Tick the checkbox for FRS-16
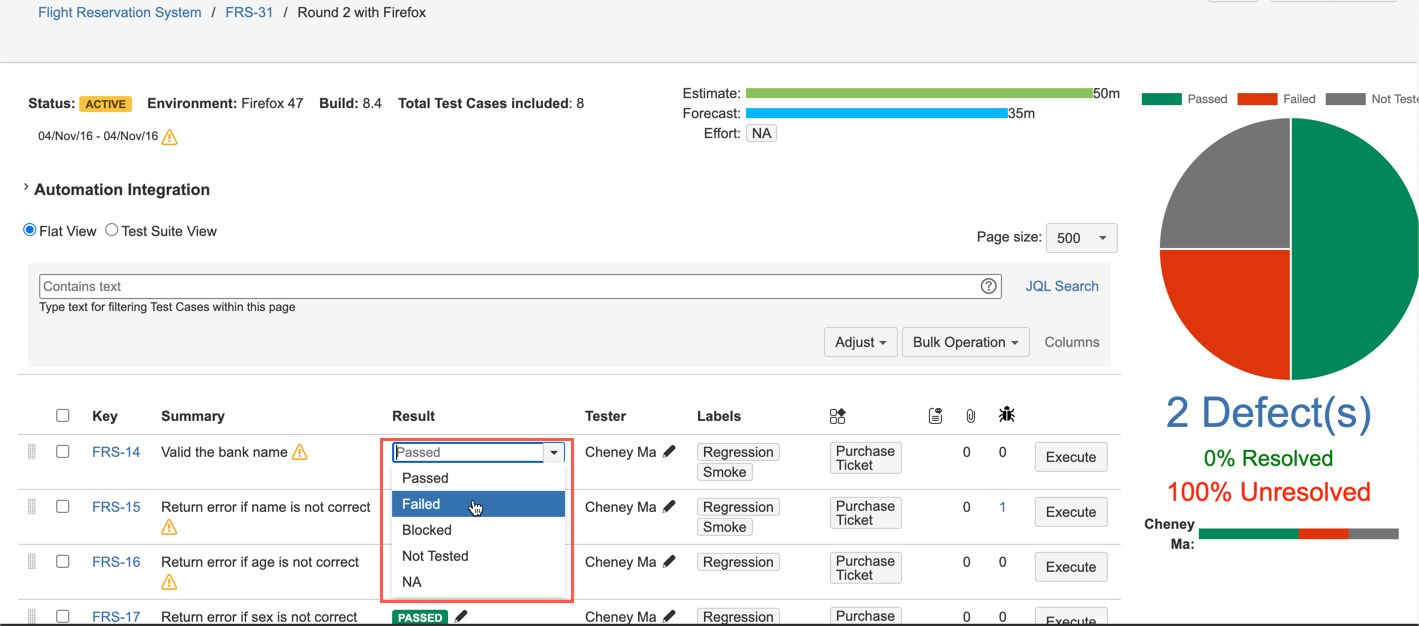The width and height of the screenshot is (1419, 626). click(x=63, y=562)
